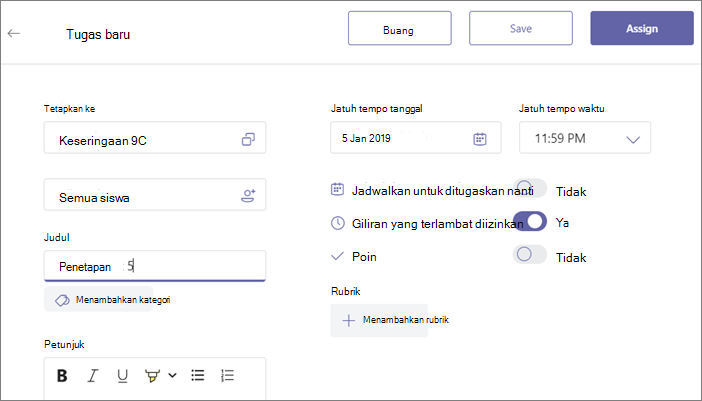Screen dimensions: 702x401
Task: Click the Tugas baru heading
Action: [x=98, y=34]
